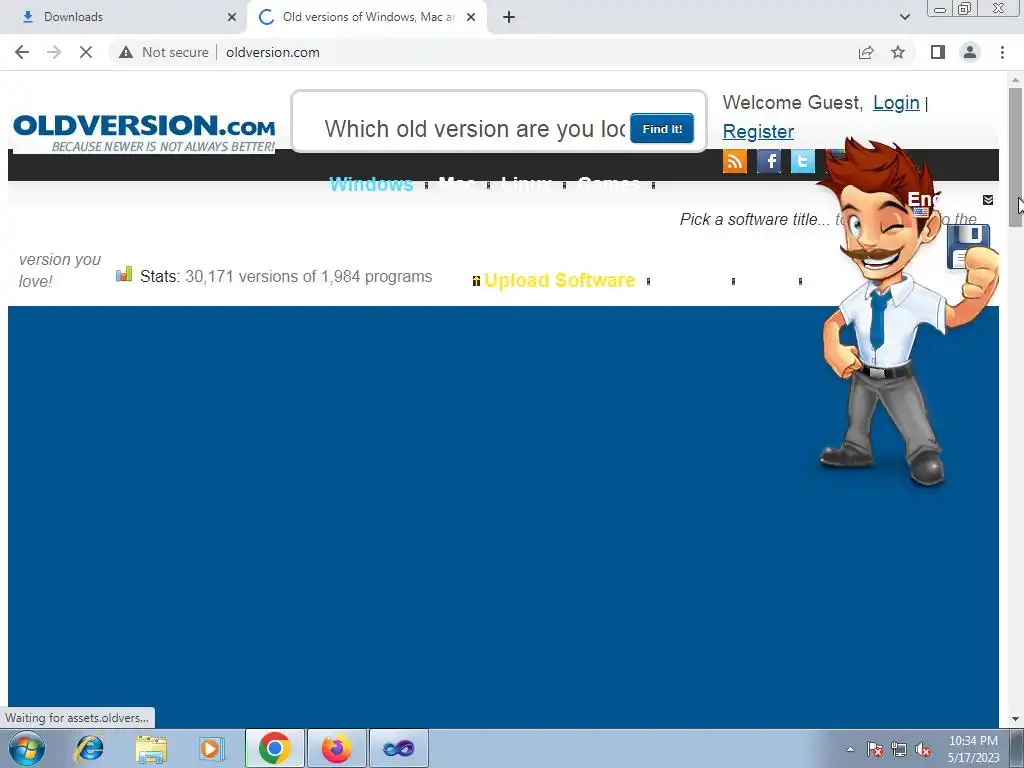Open the media player taskbar icon
Image resolution: width=1024 pixels, height=768 pixels.
(212, 748)
